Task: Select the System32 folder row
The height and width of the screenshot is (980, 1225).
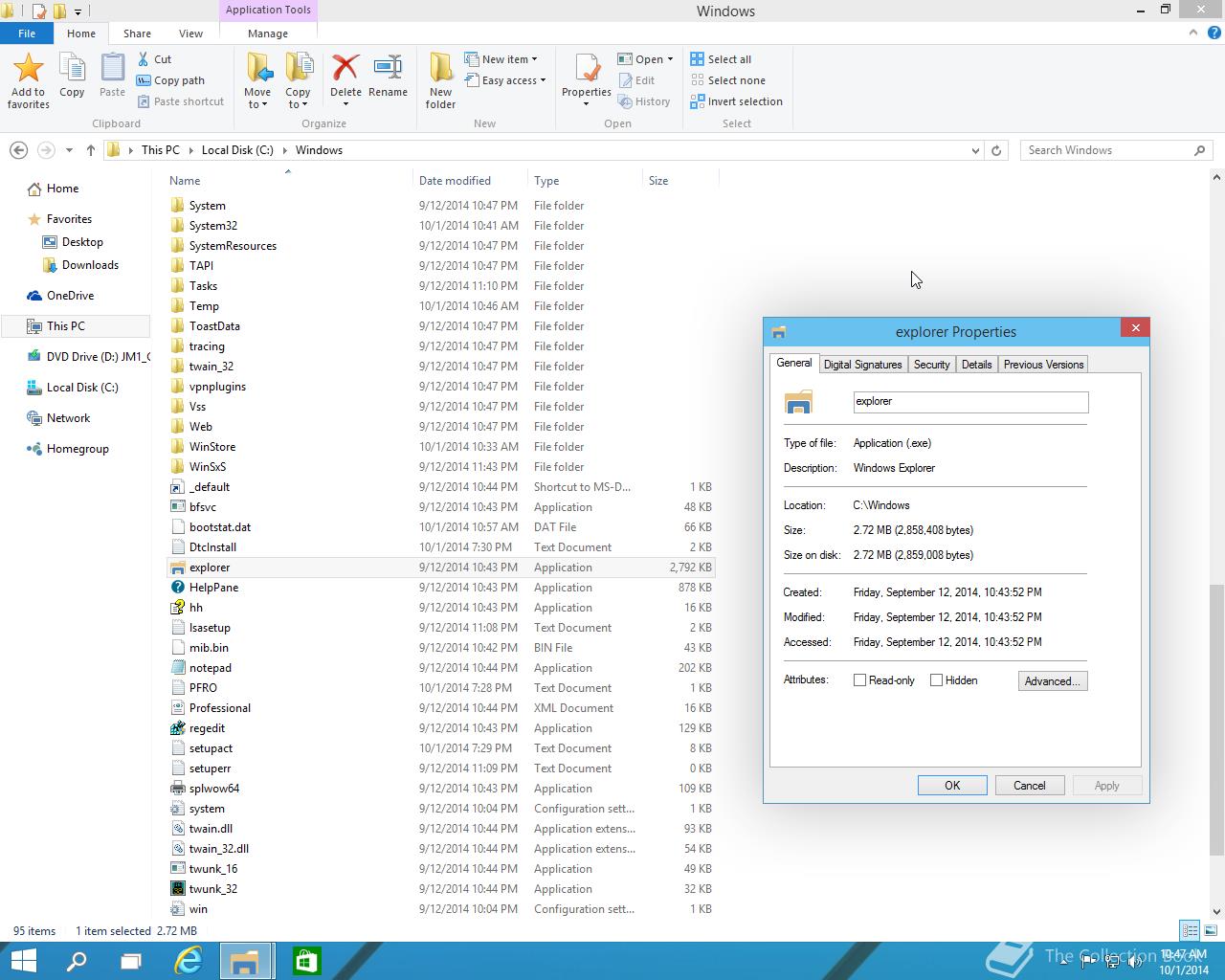Action: point(440,226)
